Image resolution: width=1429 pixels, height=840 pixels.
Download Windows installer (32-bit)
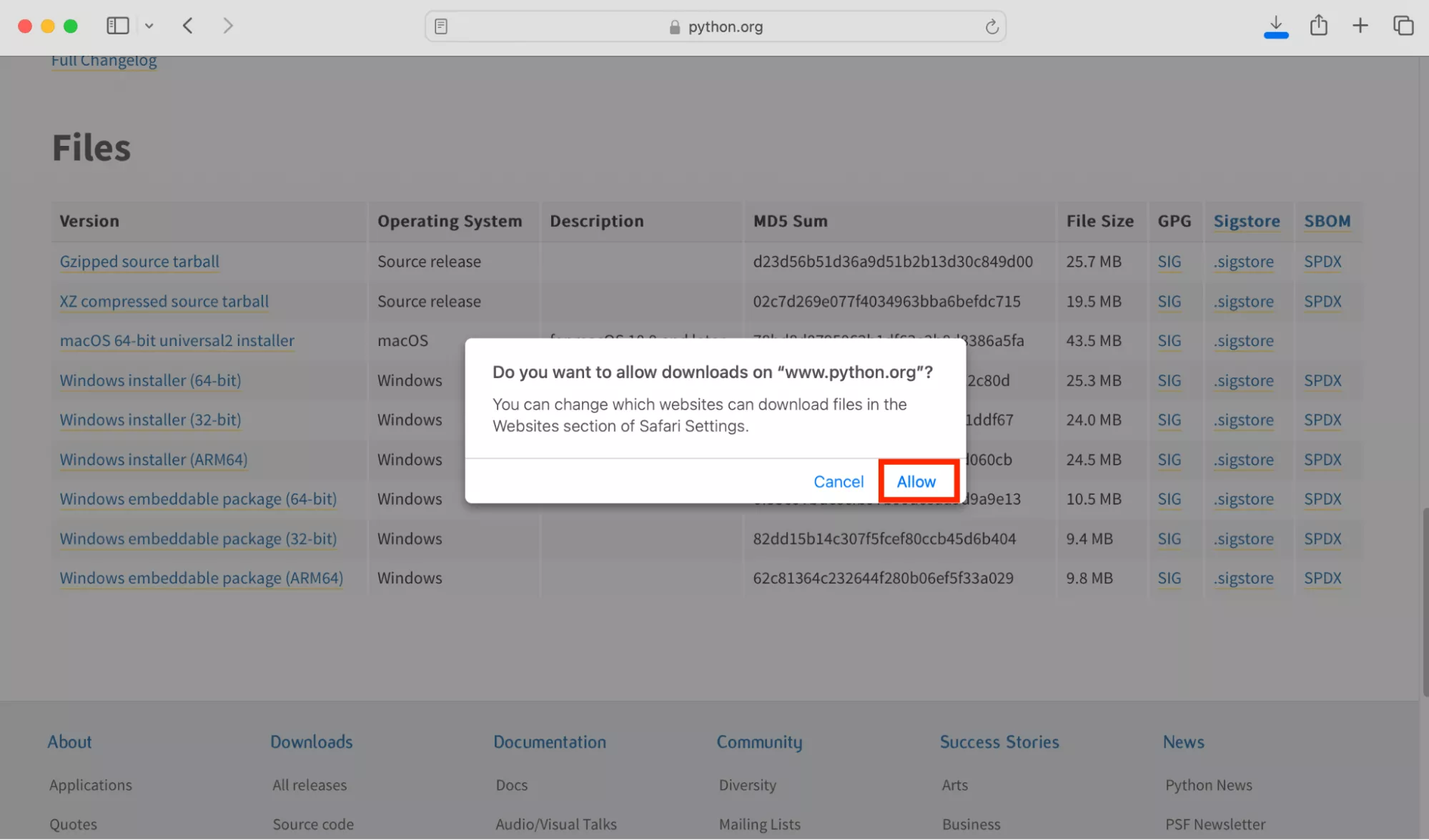click(151, 420)
